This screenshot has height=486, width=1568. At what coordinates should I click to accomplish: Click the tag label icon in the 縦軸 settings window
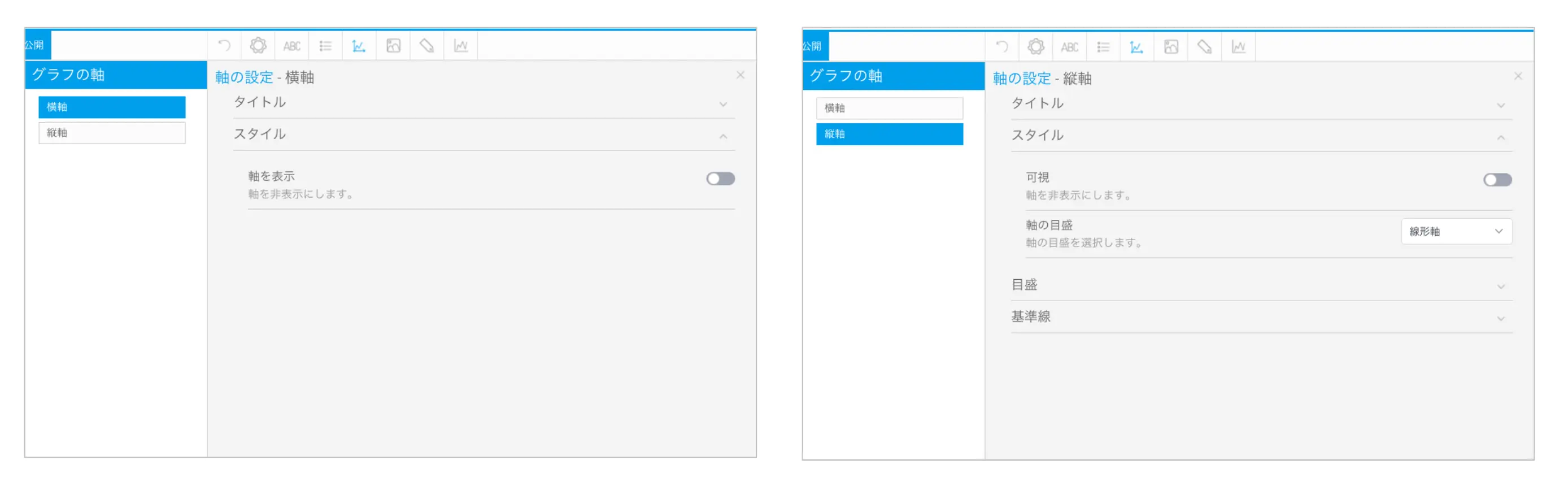[x=1204, y=47]
